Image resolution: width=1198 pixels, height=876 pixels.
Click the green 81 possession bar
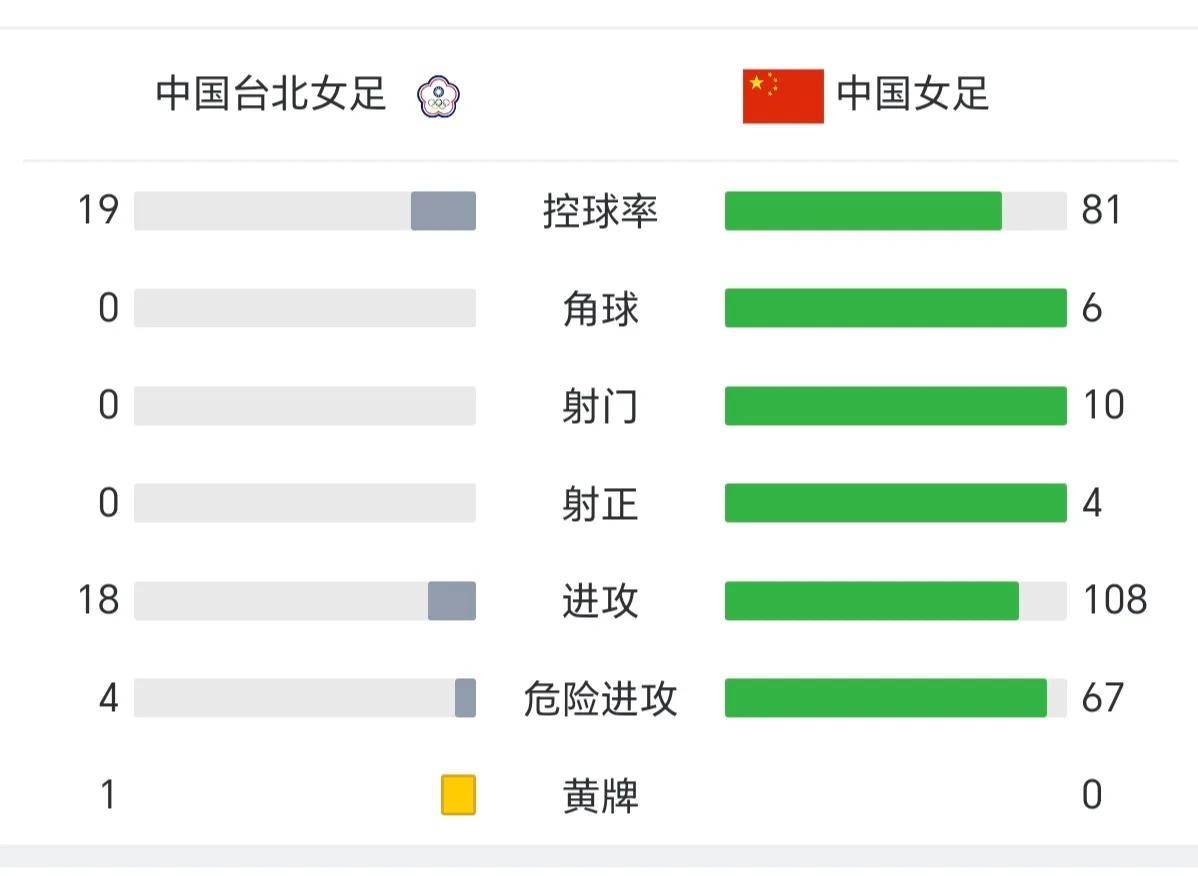pyautogui.click(x=863, y=211)
